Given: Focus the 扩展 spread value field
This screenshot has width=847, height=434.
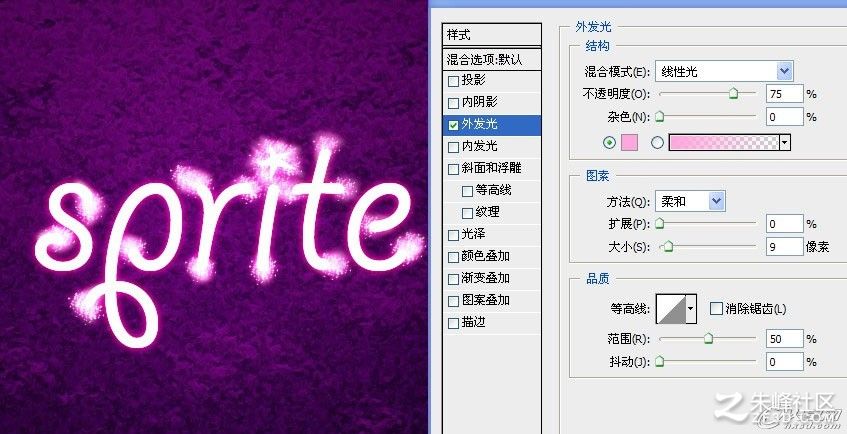Looking at the screenshot, I should coord(785,224).
